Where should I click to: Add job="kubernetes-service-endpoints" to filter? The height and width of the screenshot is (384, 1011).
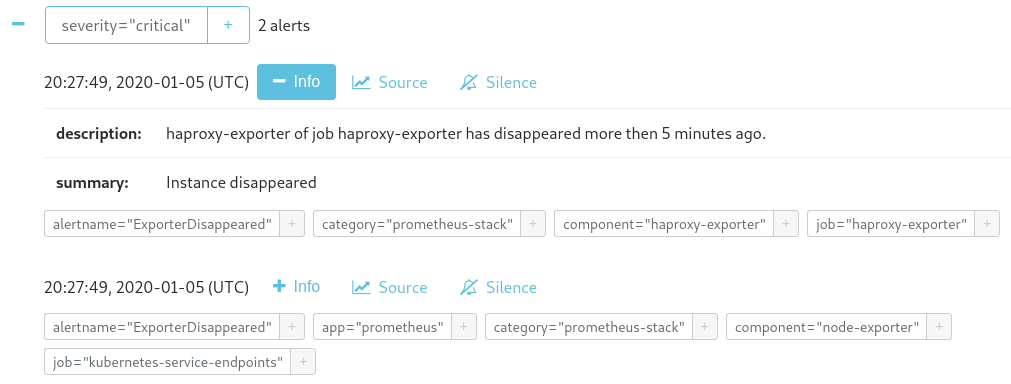[303, 362]
